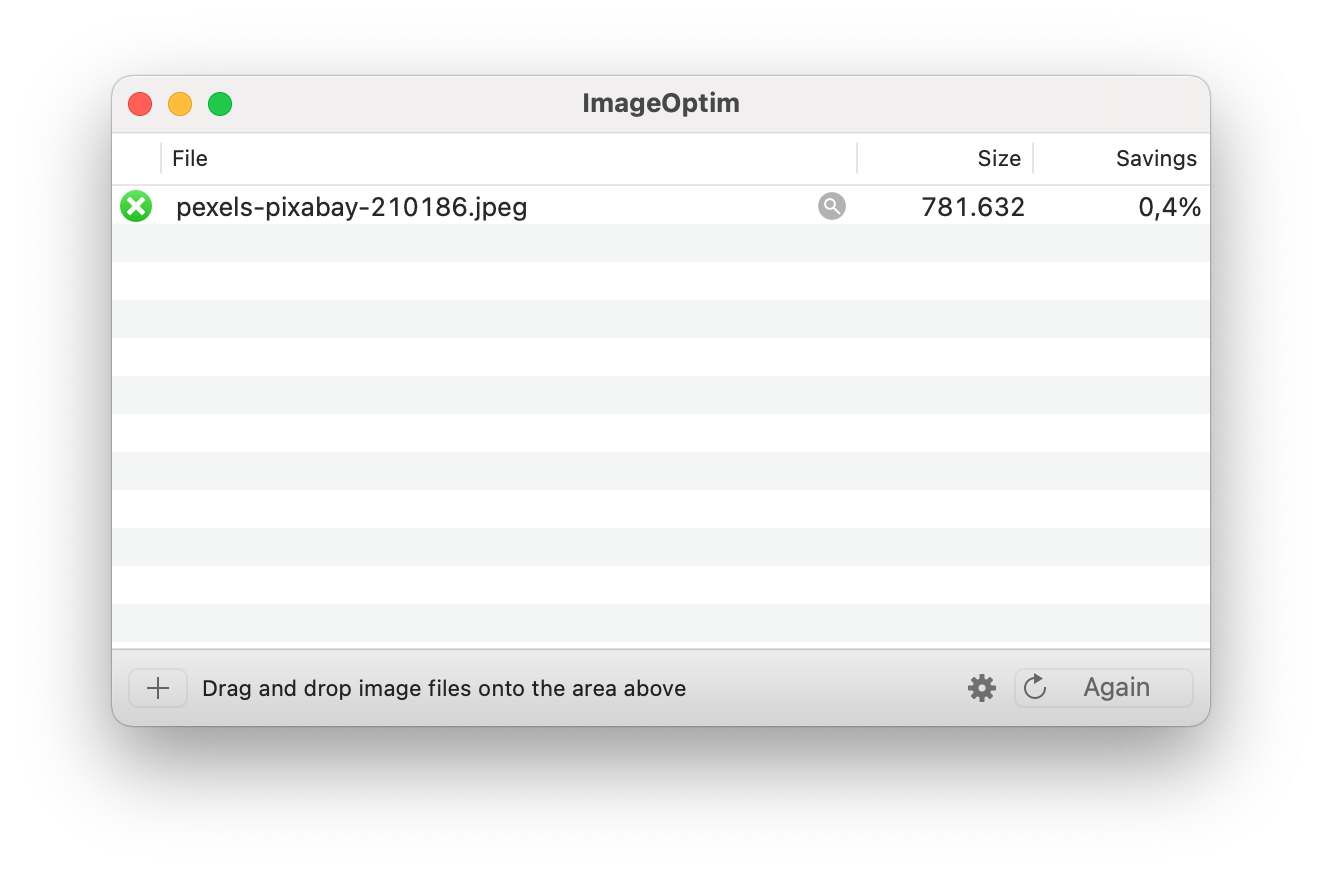Open preferences with the gear icon
Image resolution: width=1322 pixels, height=874 pixels.
[x=982, y=688]
